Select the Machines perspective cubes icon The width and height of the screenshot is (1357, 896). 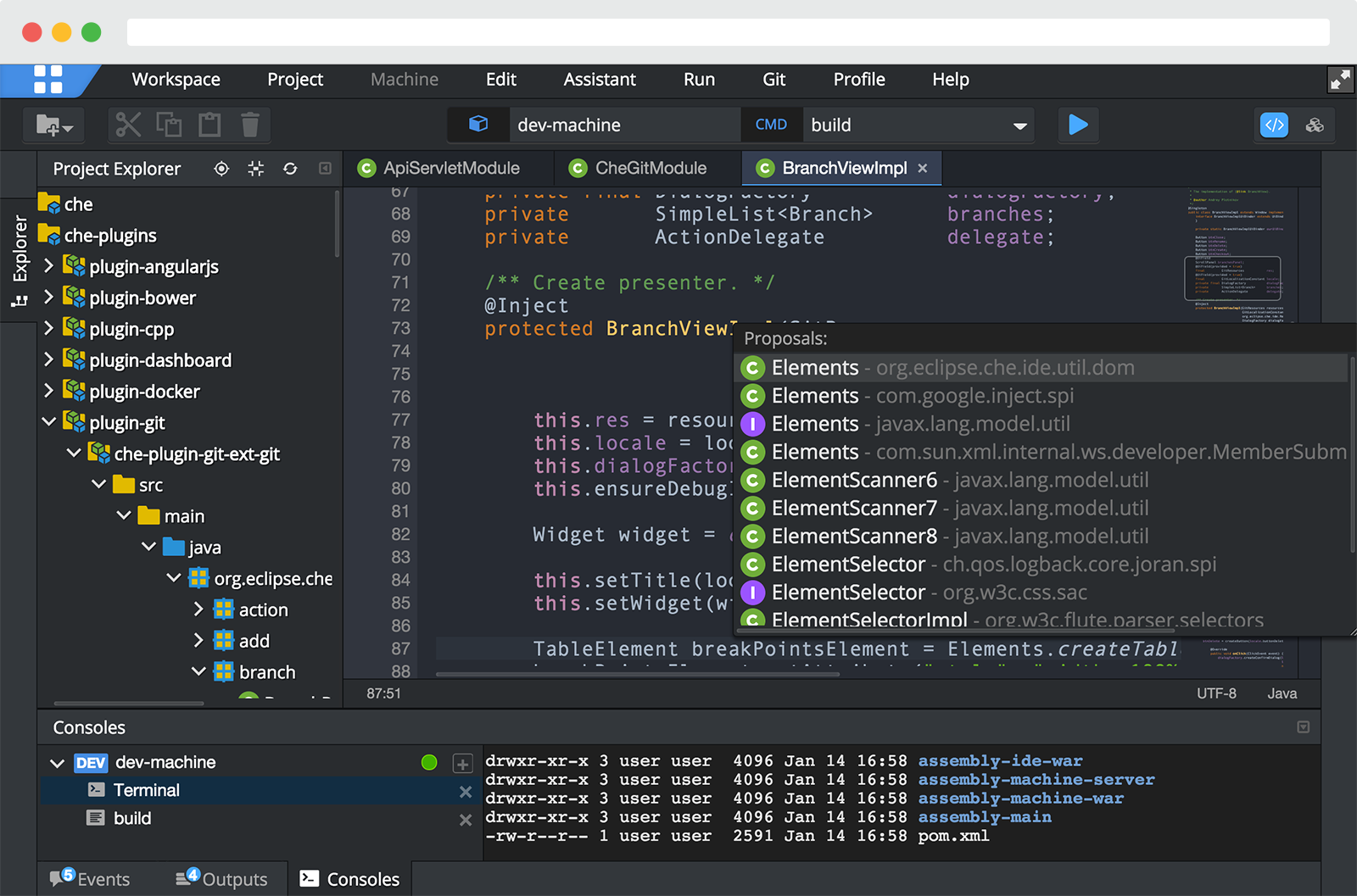(x=1315, y=125)
